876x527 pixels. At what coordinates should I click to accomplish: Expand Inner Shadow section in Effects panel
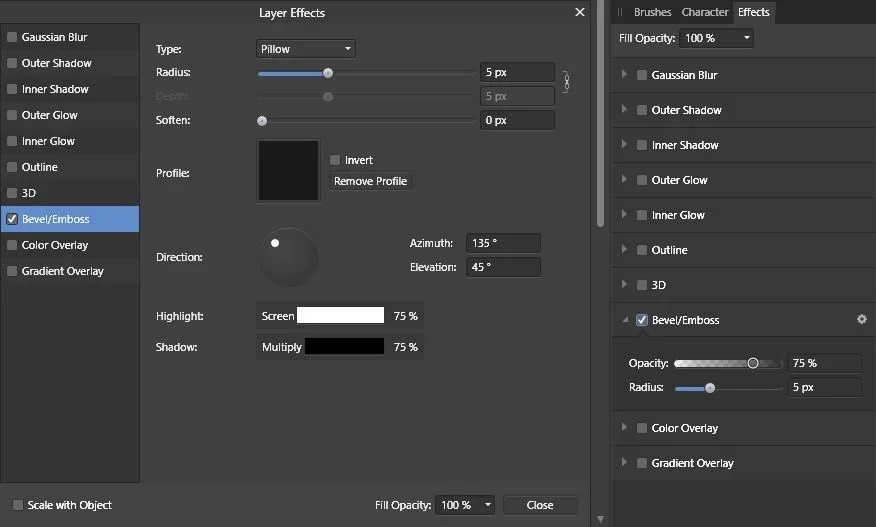pyautogui.click(x=624, y=144)
